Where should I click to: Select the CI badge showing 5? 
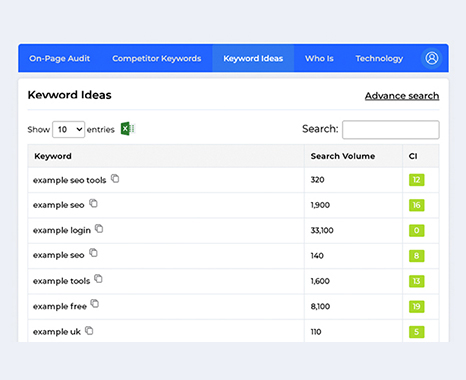pos(417,332)
